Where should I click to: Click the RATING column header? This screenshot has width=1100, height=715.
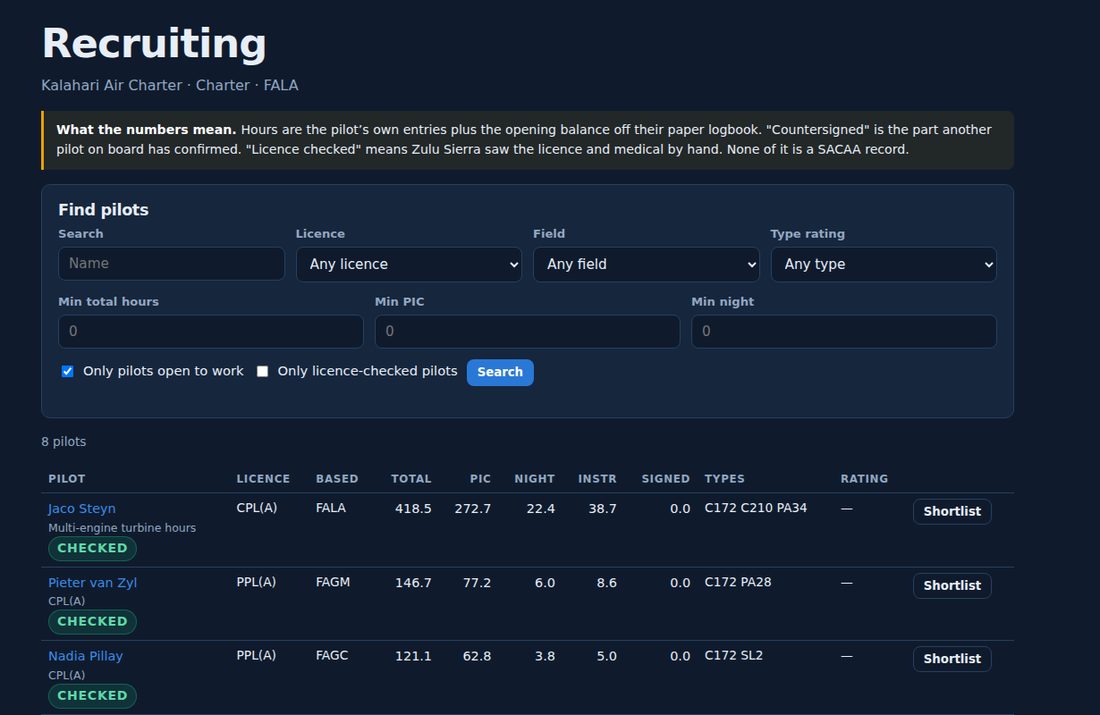tap(864, 479)
